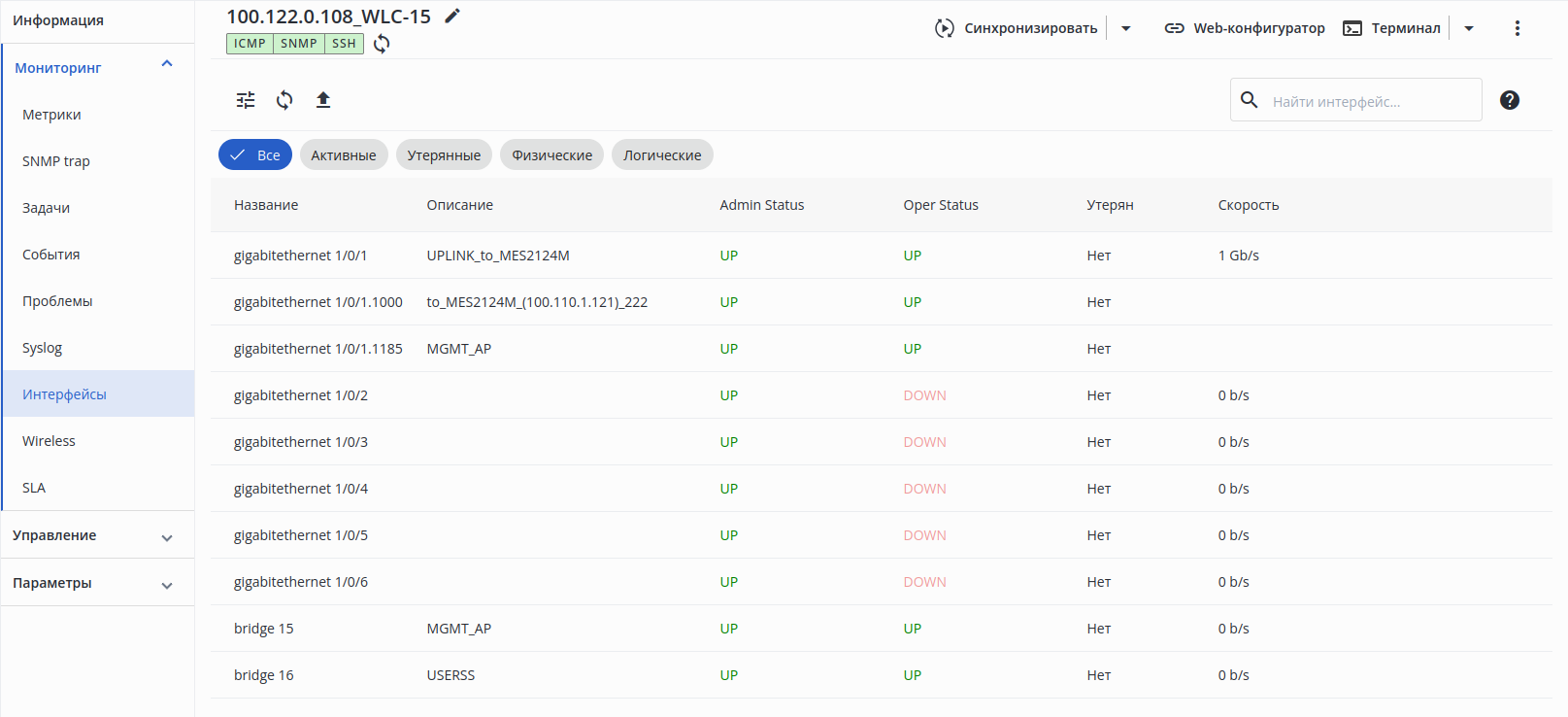This screenshot has width=1568, height=717.
Task: Refresh the interfaces table
Action: click(284, 100)
